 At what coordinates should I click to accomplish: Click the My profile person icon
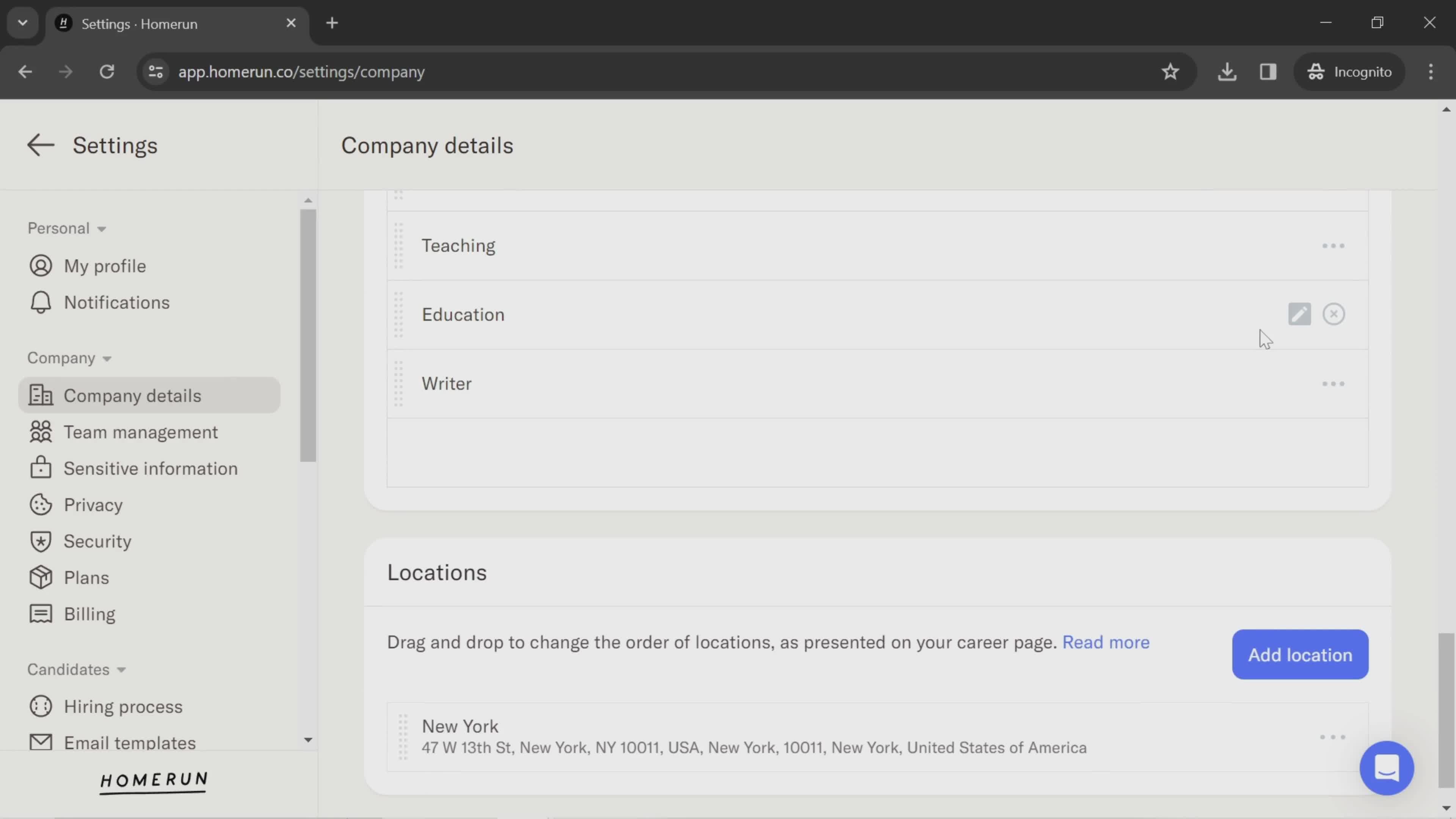(x=41, y=266)
